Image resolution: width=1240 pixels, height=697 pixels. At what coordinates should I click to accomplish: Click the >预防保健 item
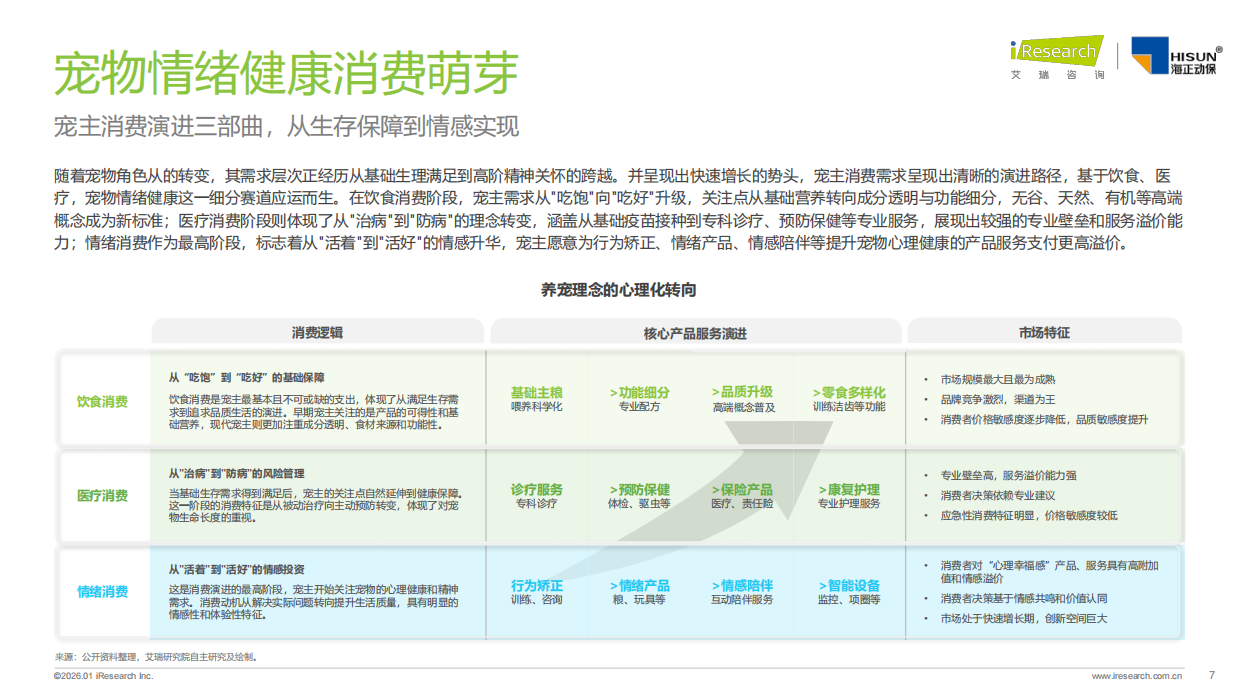coord(640,489)
